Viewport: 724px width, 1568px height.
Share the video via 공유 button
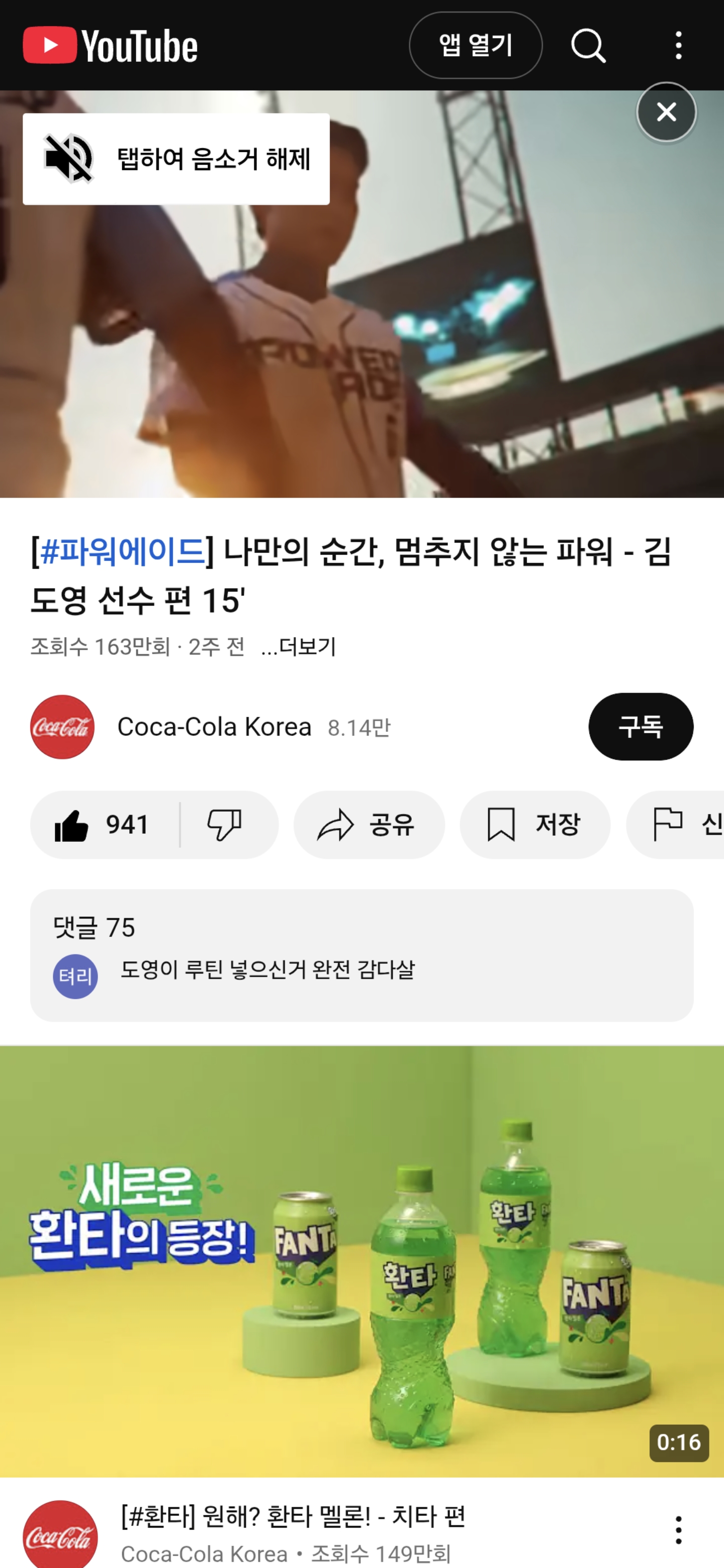pyautogui.click(x=369, y=825)
